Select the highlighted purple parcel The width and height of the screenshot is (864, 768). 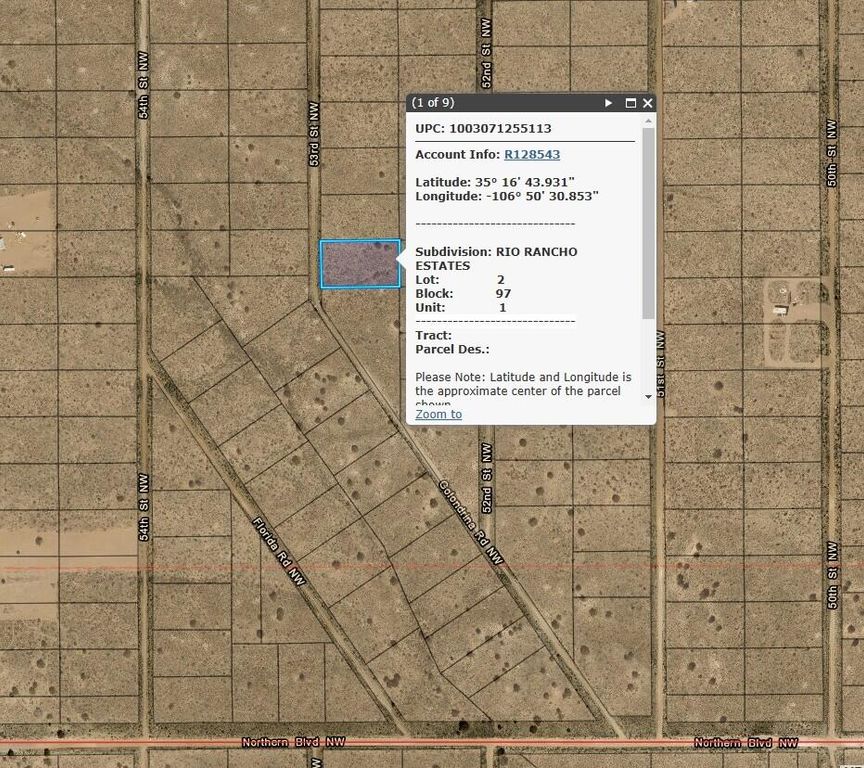point(358,264)
